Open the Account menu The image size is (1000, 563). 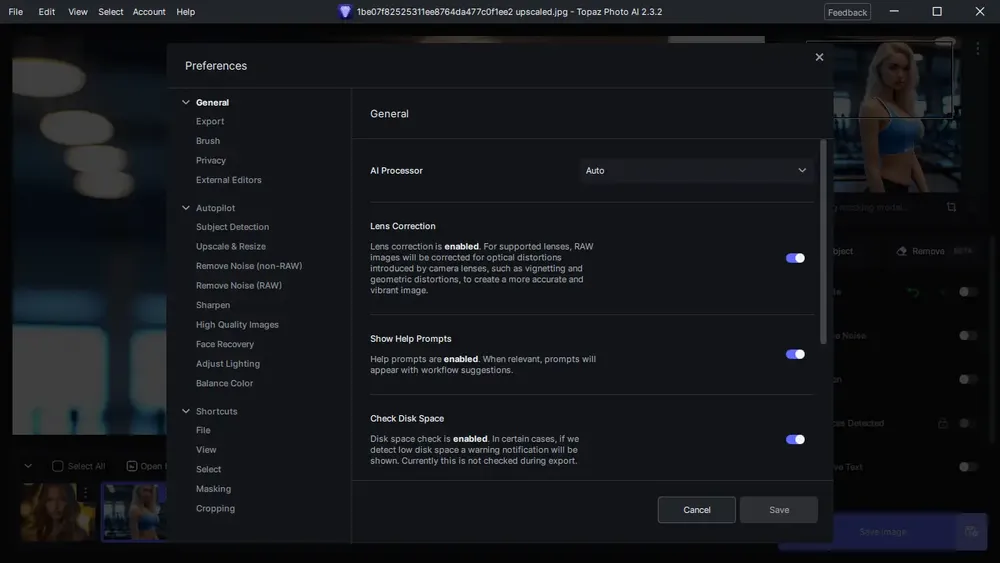(x=149, y=11)
